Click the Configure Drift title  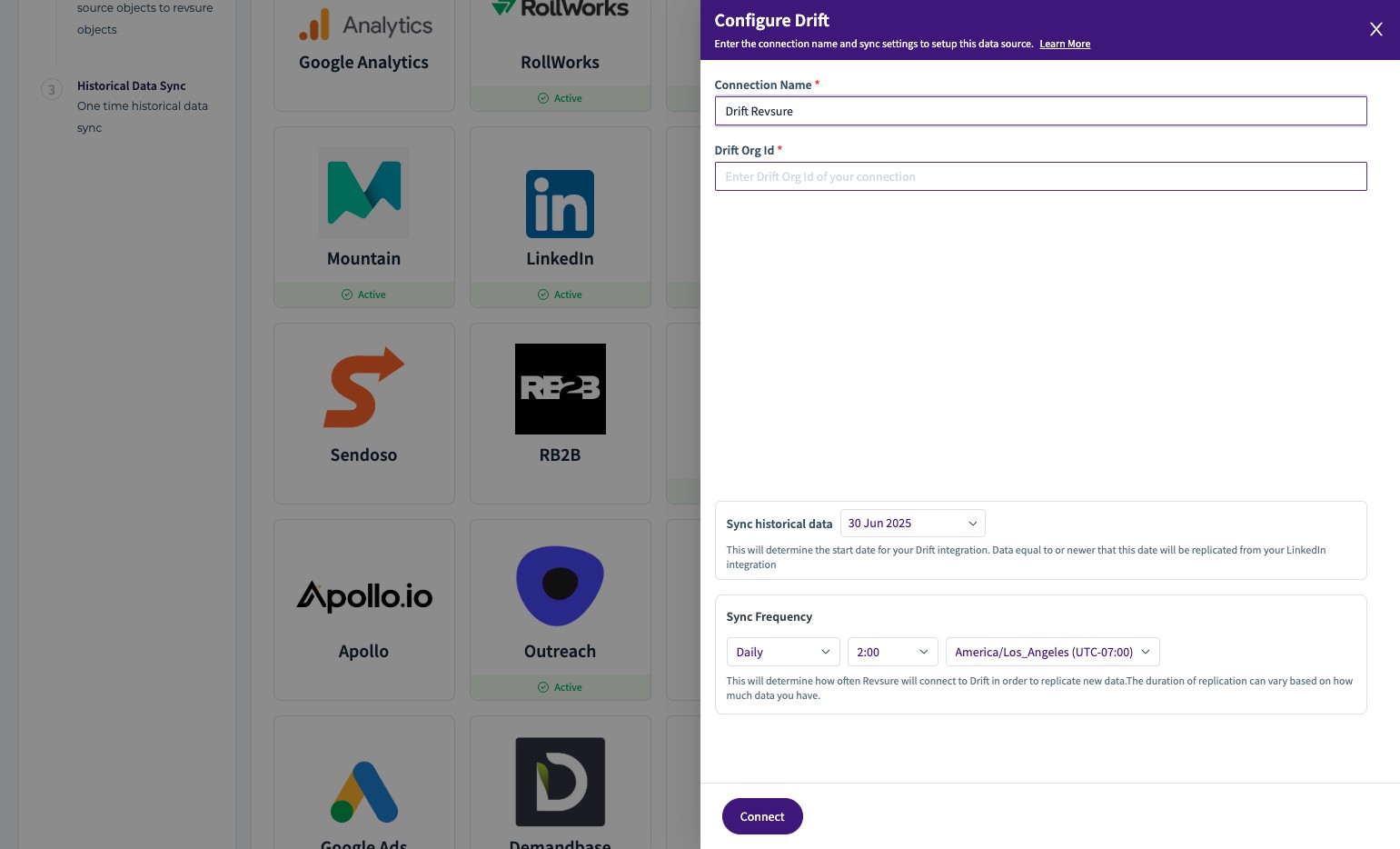[x=771, y=20]
